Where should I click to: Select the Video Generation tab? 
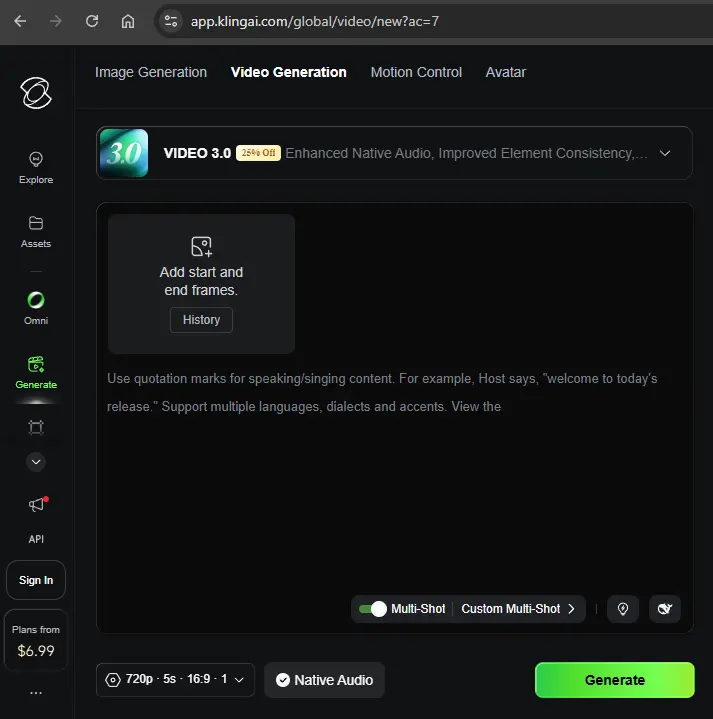(288, 72)
